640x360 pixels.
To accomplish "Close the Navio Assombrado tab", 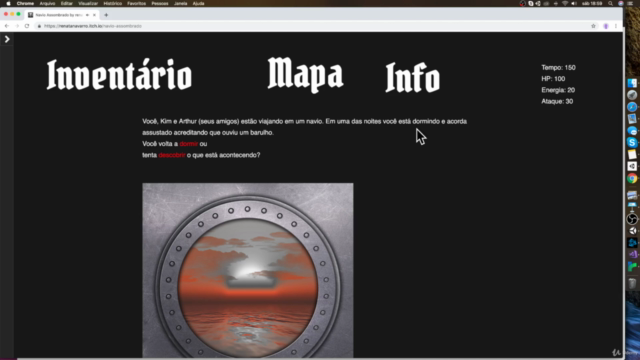I will point(94,15).
